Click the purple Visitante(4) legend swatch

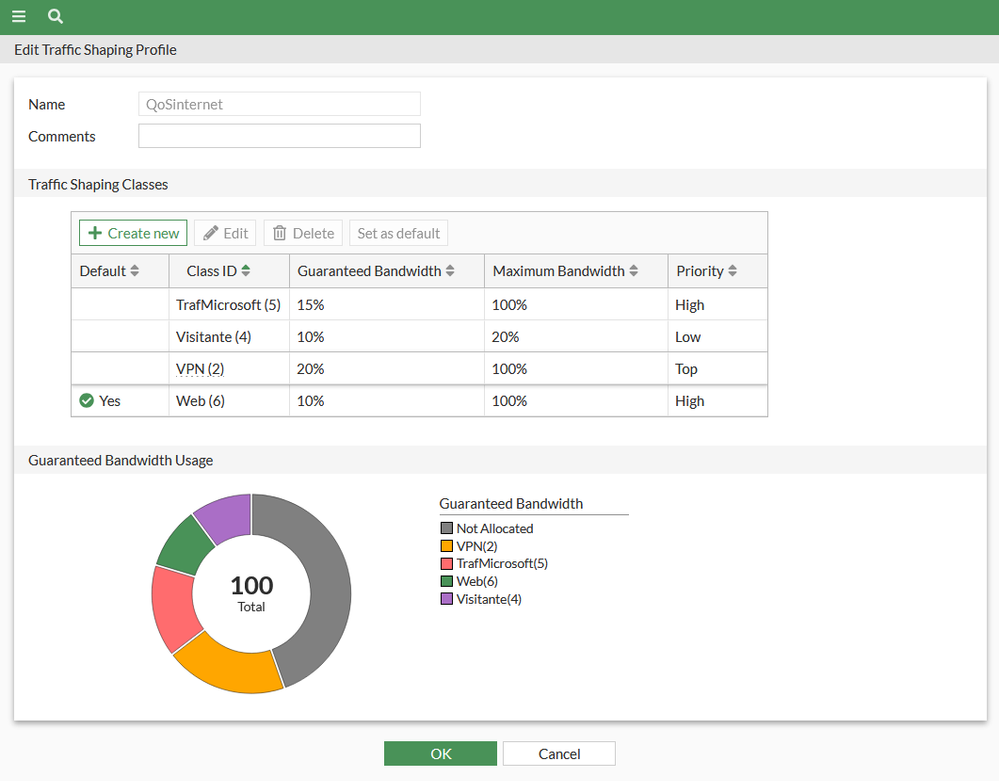[x=446, y=599]
